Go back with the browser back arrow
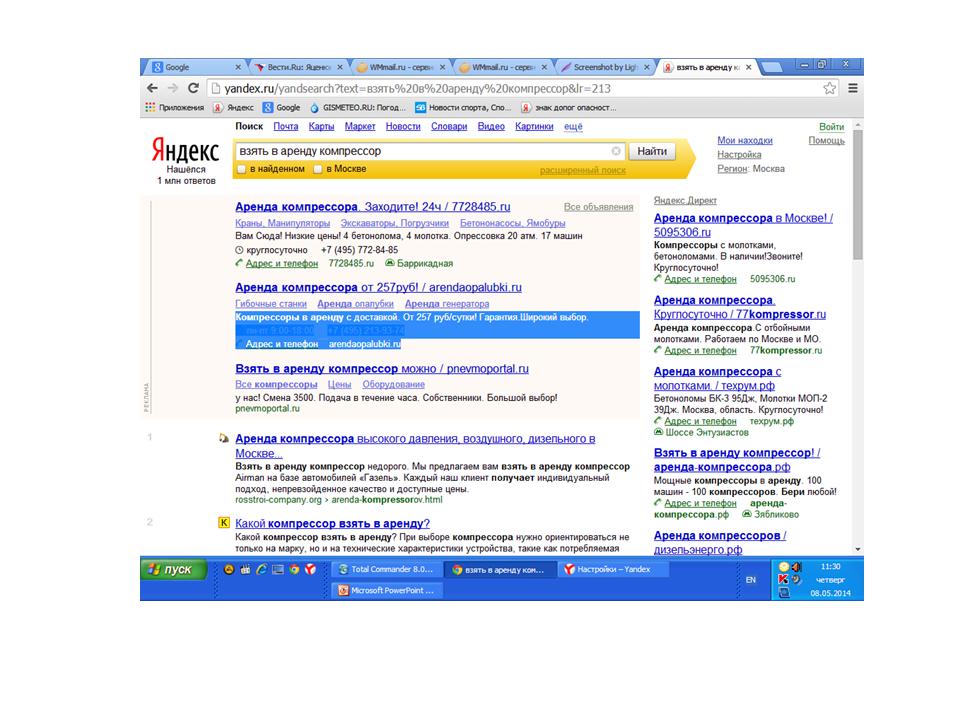 click(152, 88)
